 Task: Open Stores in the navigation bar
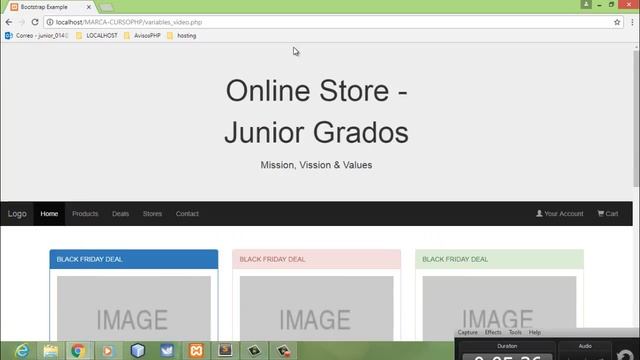click(152, 213)
